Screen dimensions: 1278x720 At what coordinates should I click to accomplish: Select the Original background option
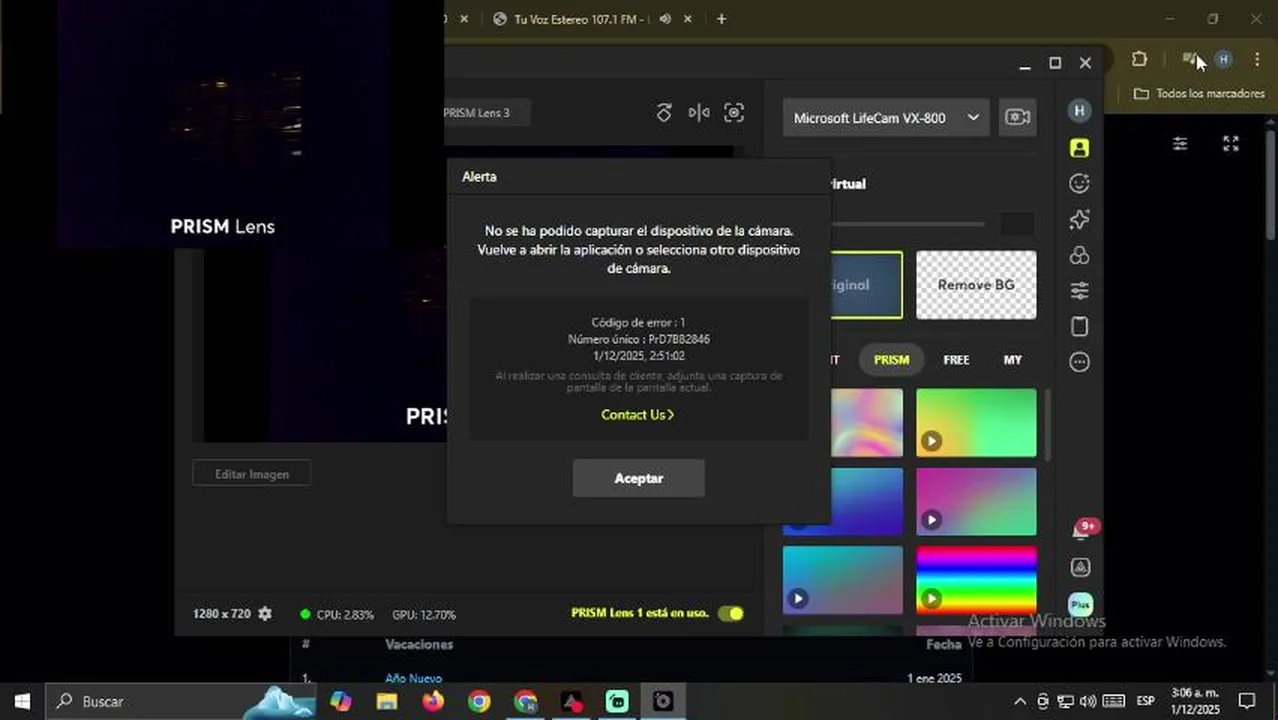(x=866, y=285)
